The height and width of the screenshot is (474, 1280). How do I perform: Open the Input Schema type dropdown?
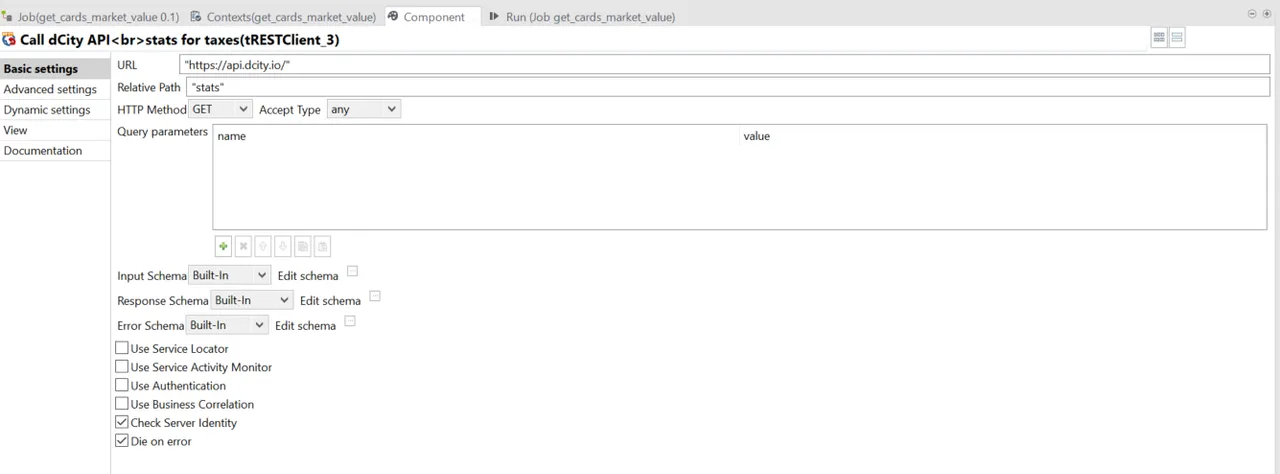click(x=230, y=275)
